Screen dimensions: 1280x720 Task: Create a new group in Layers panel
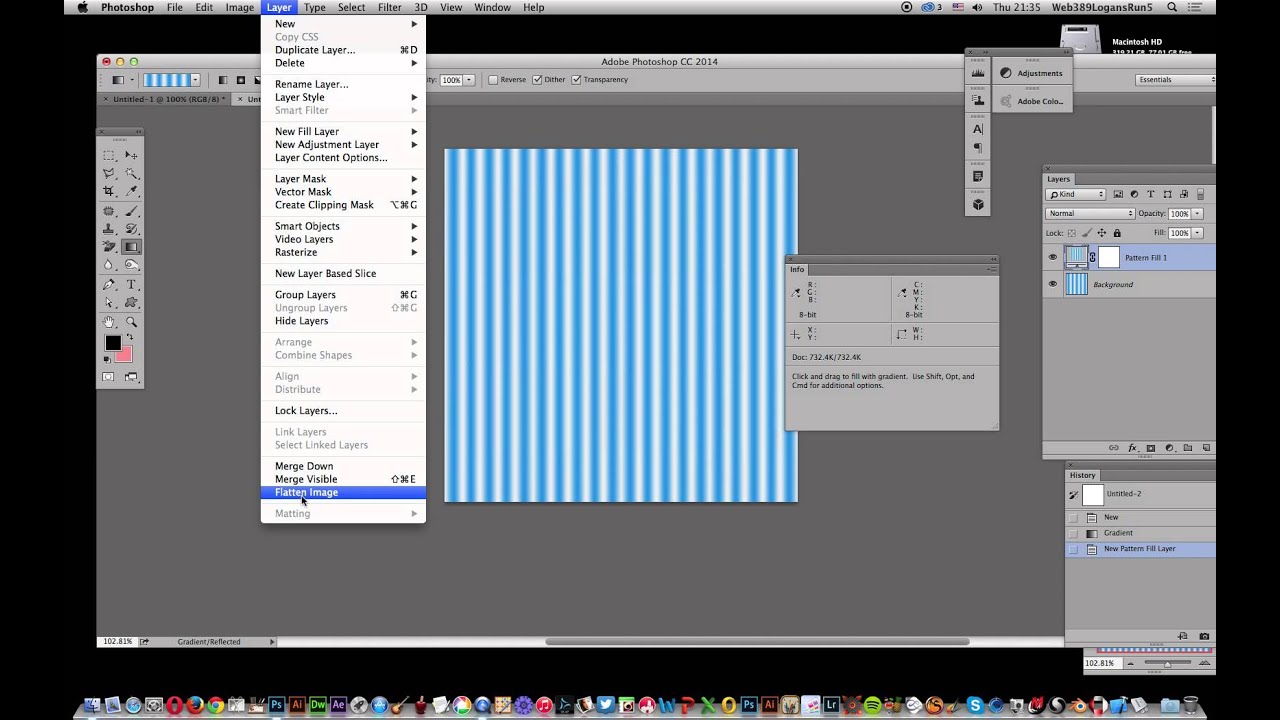[1188, 448]
